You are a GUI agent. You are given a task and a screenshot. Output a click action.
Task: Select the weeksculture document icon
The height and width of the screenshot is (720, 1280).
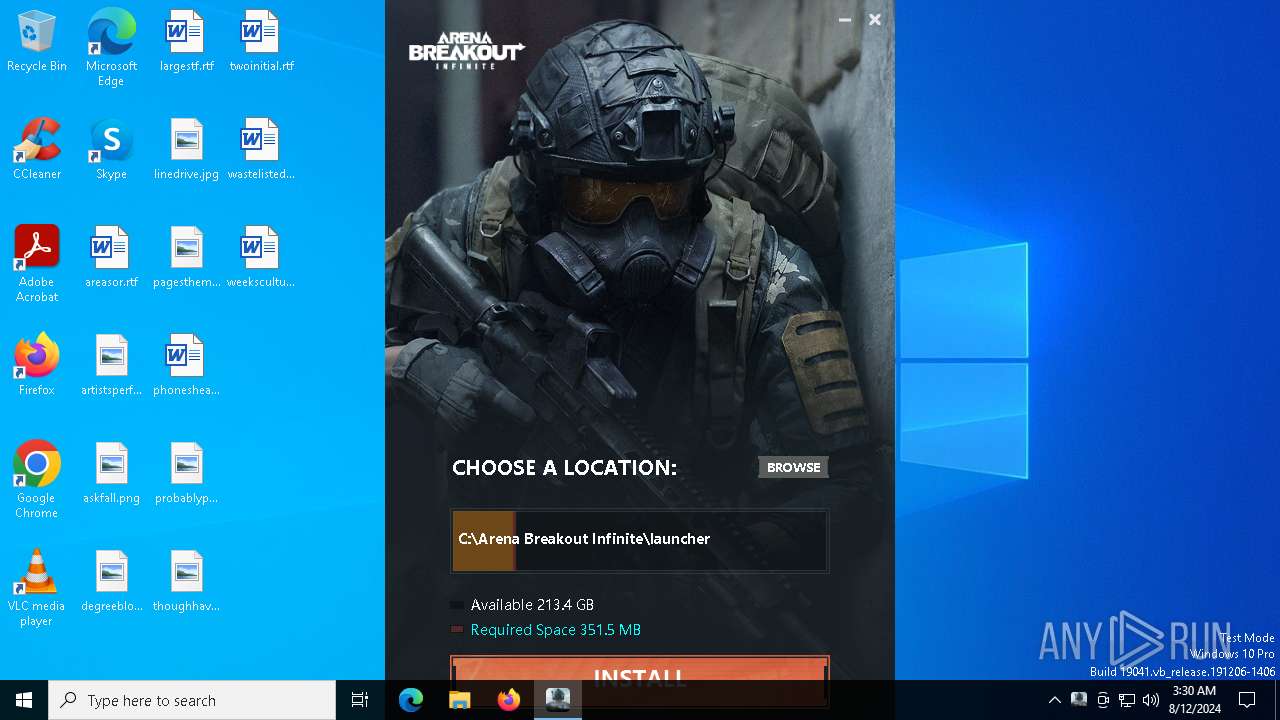tap(261, 258)
